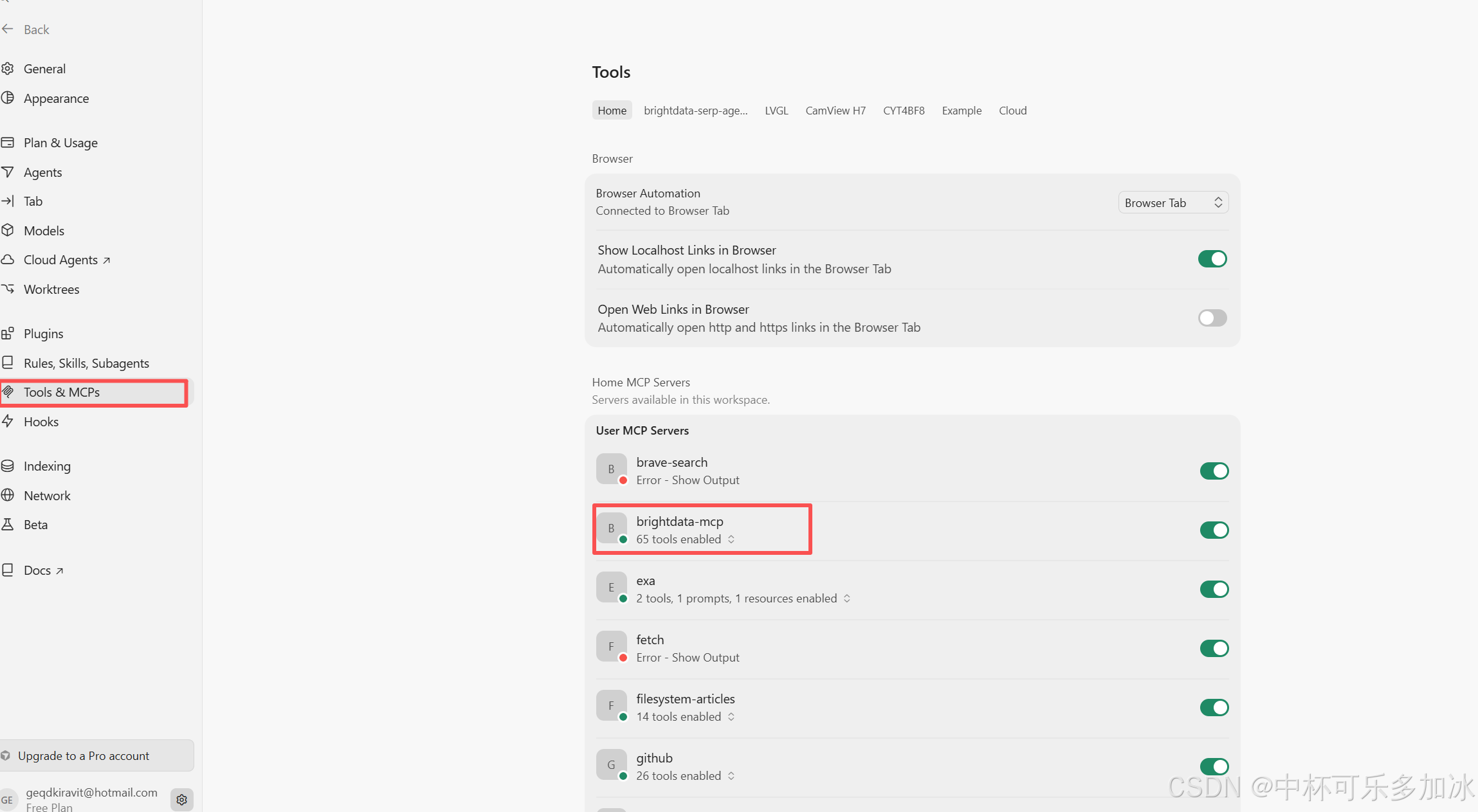
Task: Toggle the filesystem-articles server switch
Action: (1214, 707)
